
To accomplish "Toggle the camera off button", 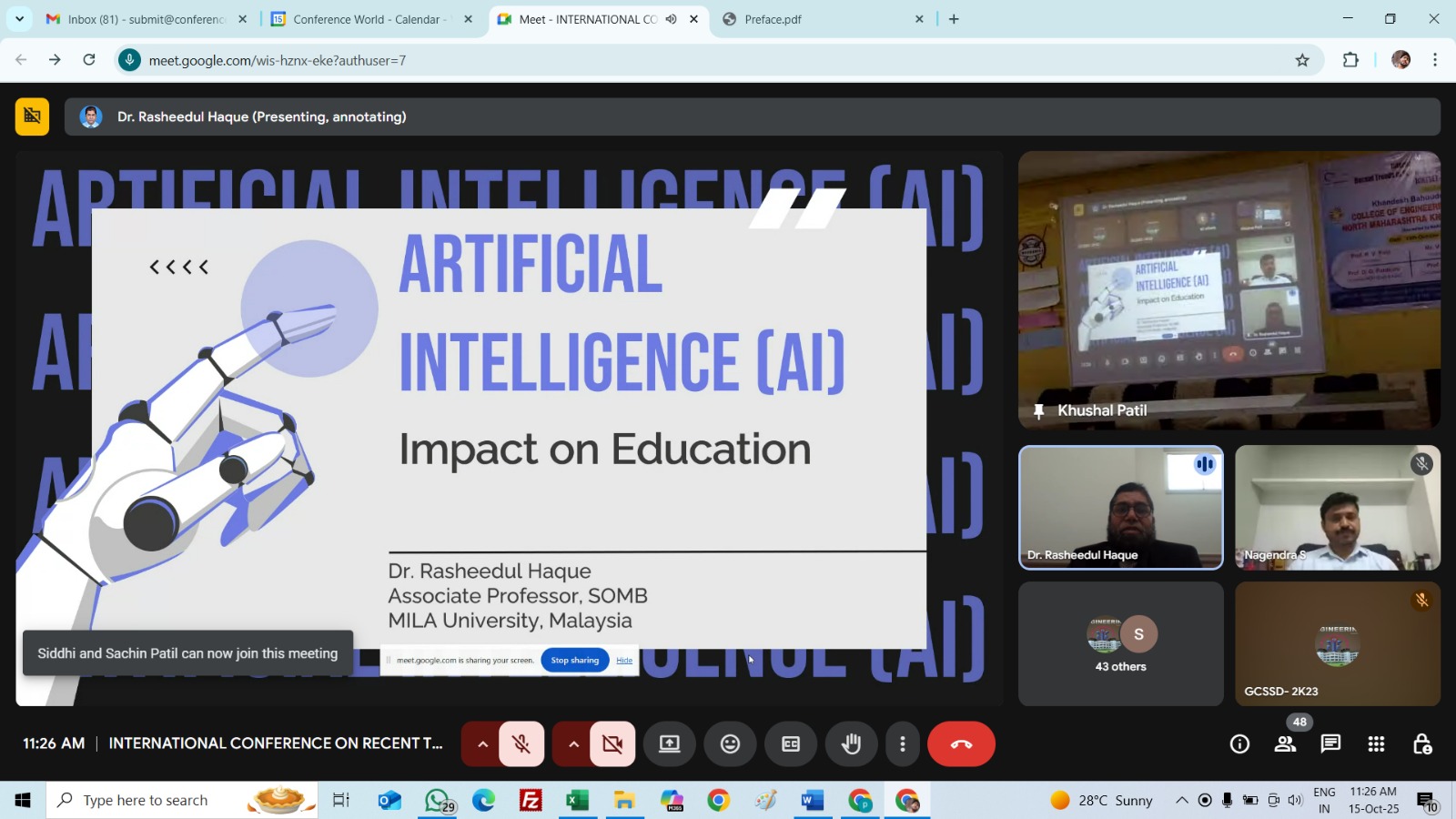I will point(612,744).
